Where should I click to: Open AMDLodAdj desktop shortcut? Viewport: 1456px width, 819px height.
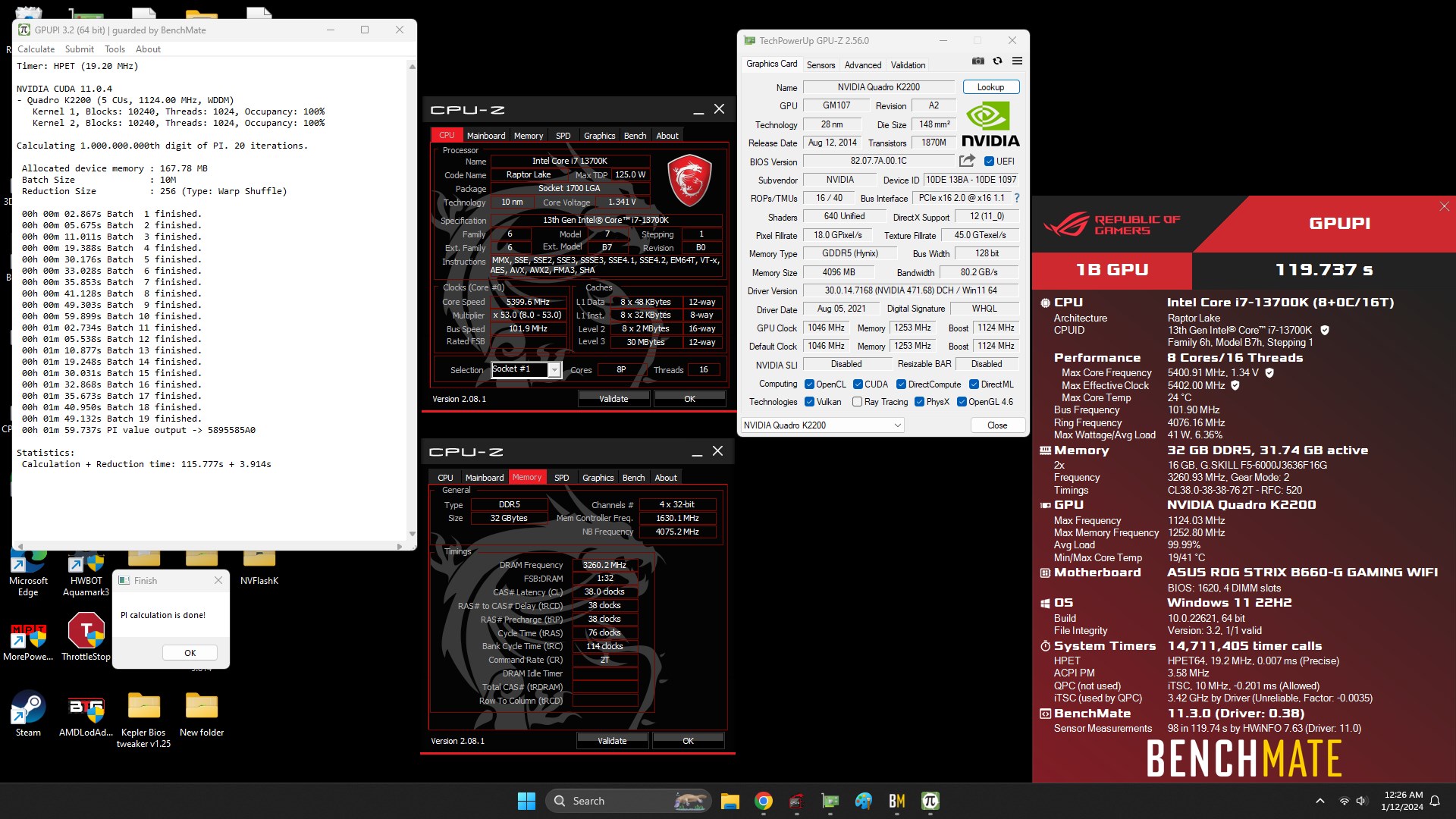point(86,714)
